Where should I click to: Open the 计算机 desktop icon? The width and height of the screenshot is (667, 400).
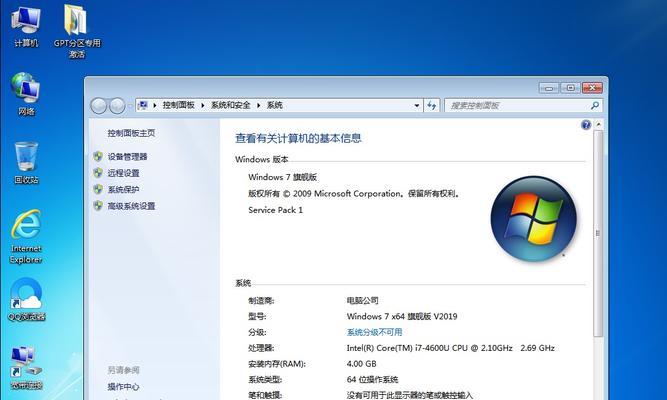click(x=26, y=25)
